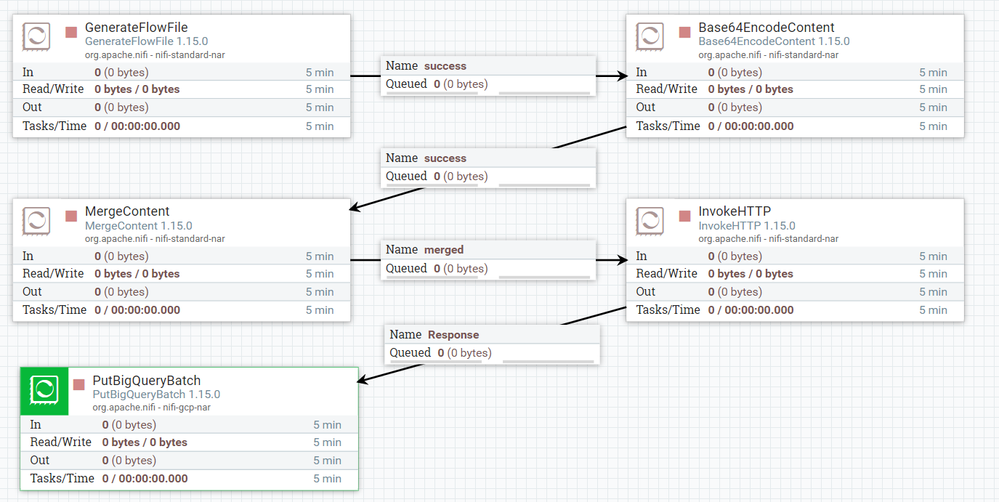Click GenerateFlowFile's red stopped status indicator

click(x=71, y=32)
